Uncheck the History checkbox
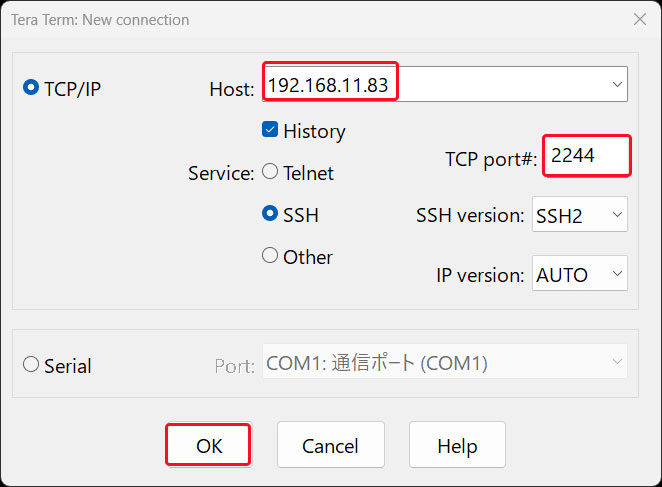Screen dimensions: 662x487 click(x=270, y=130)
